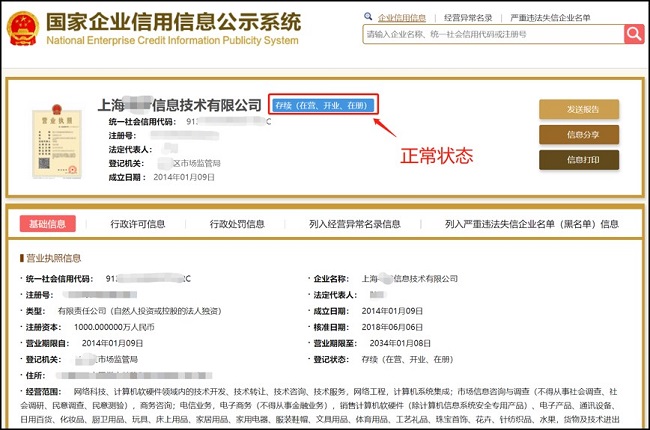The height and width of the screenshot is (430, 650).
Task: Click the 法定代表人 label in header card
Action: tap(131, 150)
